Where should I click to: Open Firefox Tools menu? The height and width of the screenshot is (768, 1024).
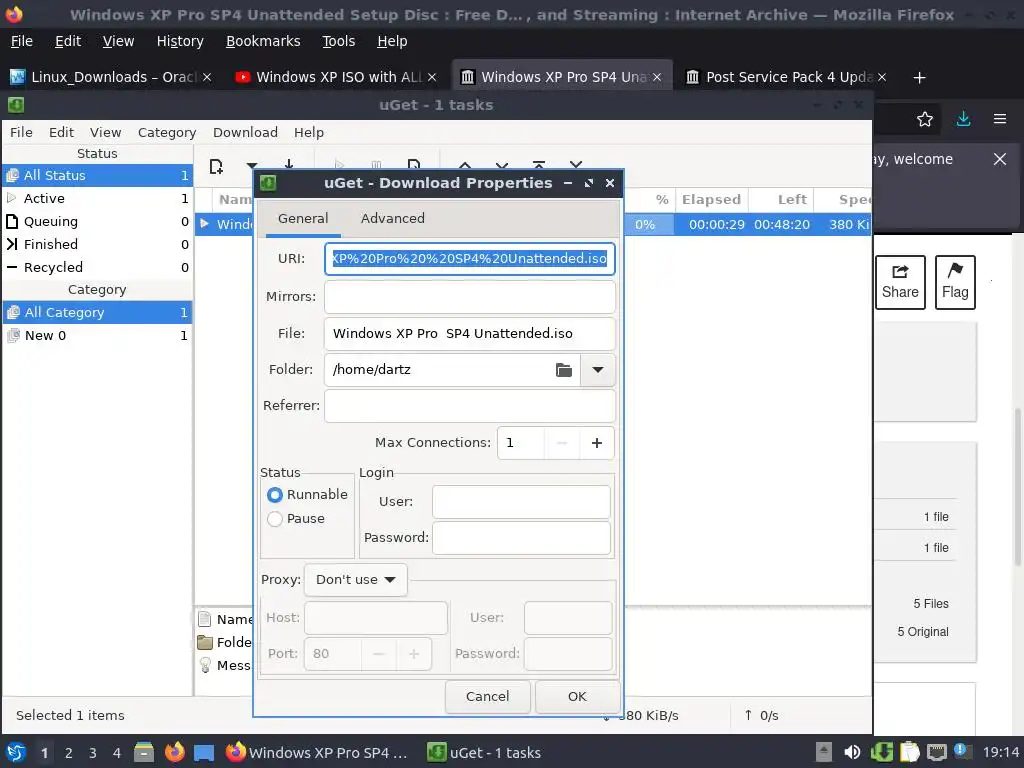(x=338, y=41)
